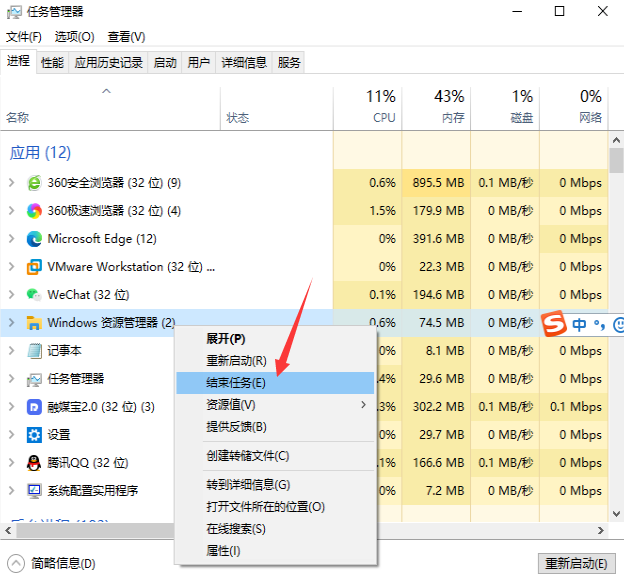The width and height of the screenshot is (624, 588).
Task: Sort processes by the 内存 column
Action: (451, 107)
